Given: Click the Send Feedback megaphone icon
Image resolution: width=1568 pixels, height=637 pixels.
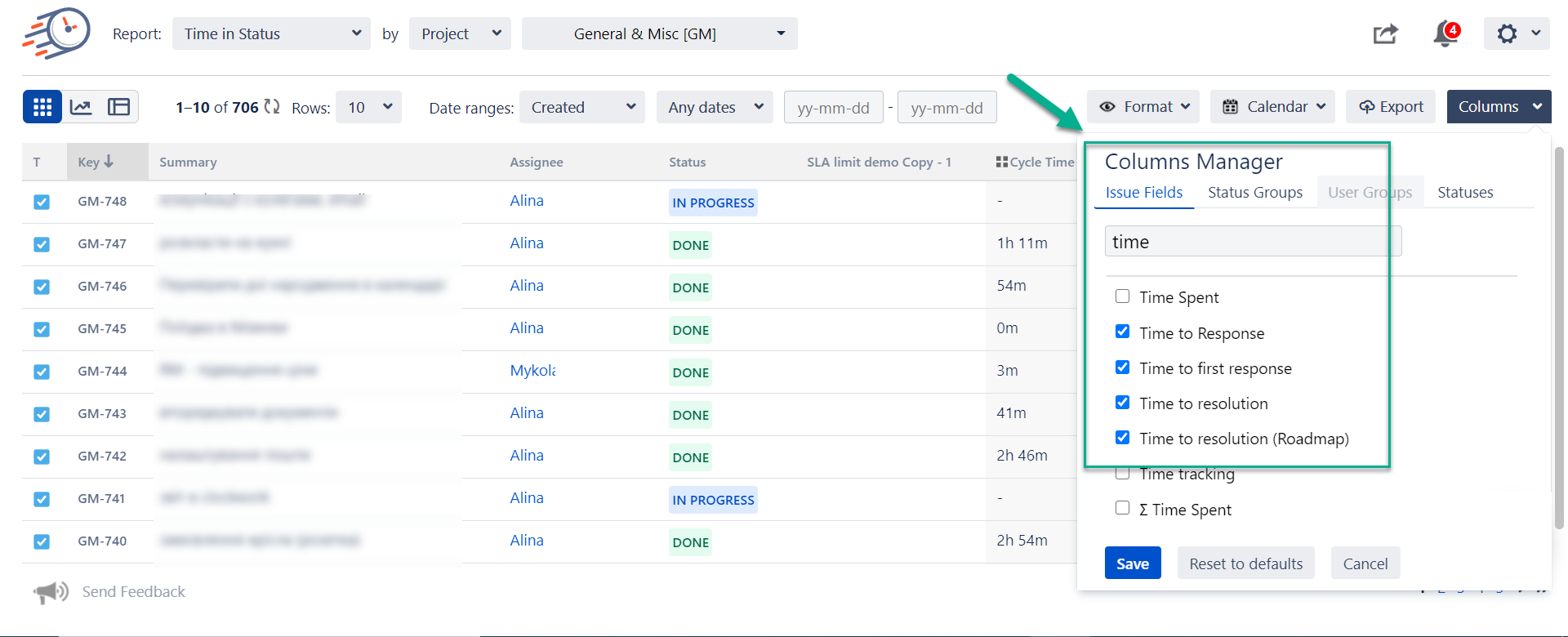Looking at the screenshot, I should point(51,592).
